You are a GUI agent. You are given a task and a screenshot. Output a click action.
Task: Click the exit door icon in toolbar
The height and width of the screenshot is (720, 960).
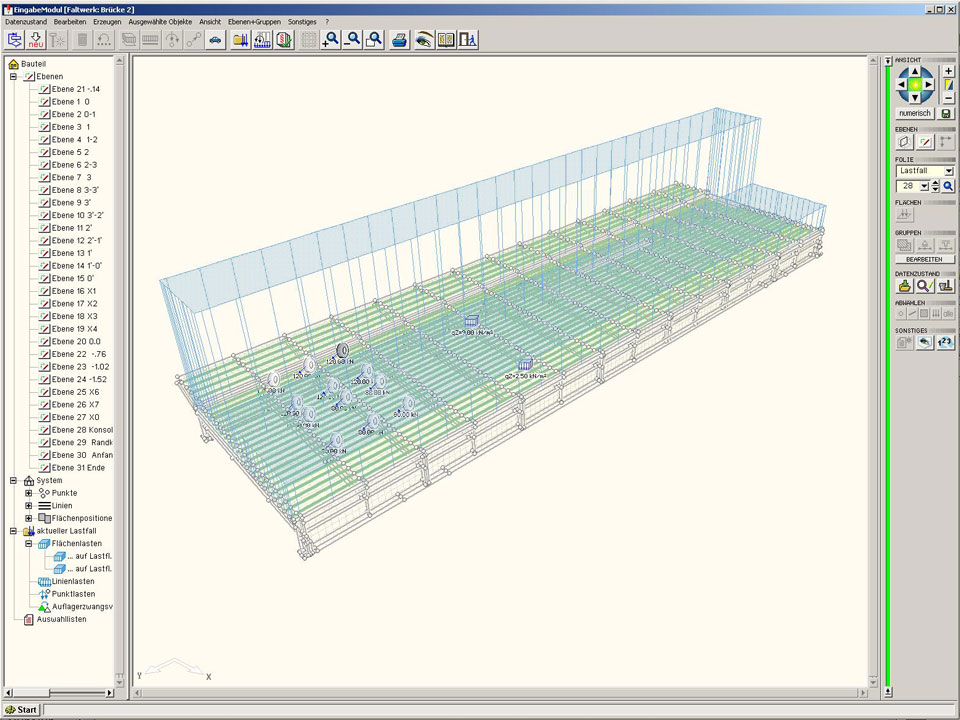click(467, 40)
